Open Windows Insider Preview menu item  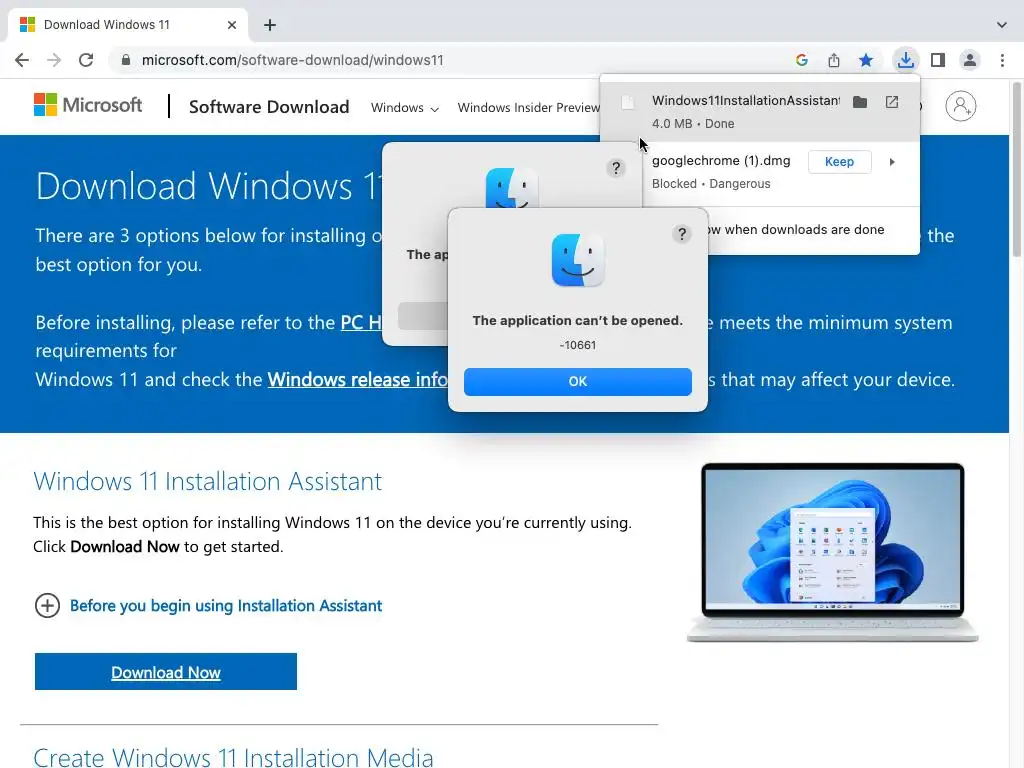[528, 108]
